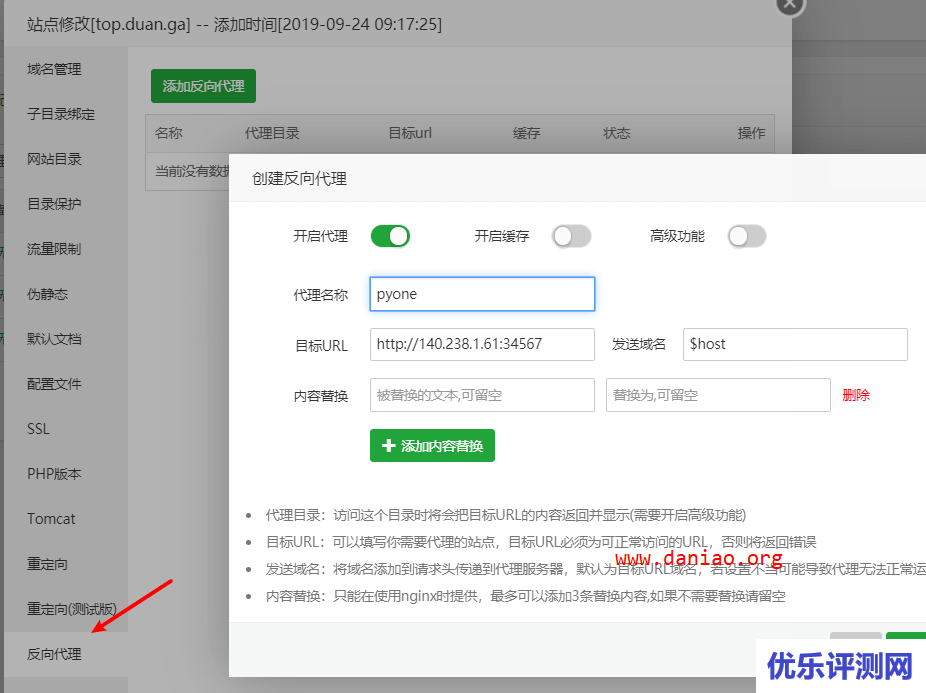Switch to PHP版本 section

(x=54, y=474)
